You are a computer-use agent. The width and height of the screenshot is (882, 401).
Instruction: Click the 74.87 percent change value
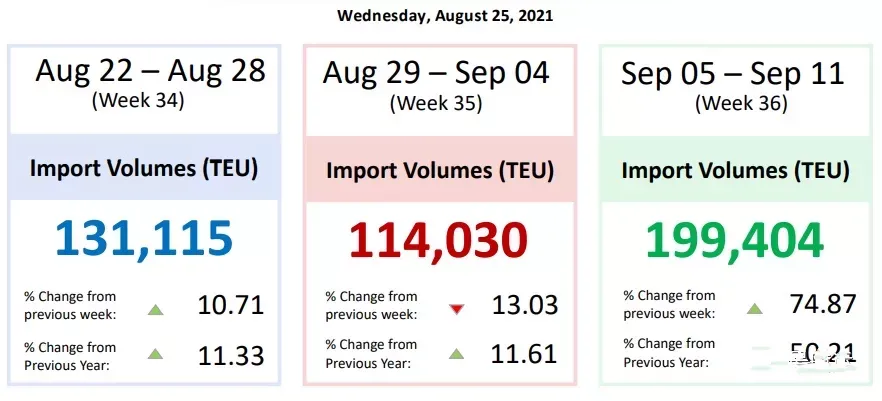pyautogui.click(x=823, y=304)
